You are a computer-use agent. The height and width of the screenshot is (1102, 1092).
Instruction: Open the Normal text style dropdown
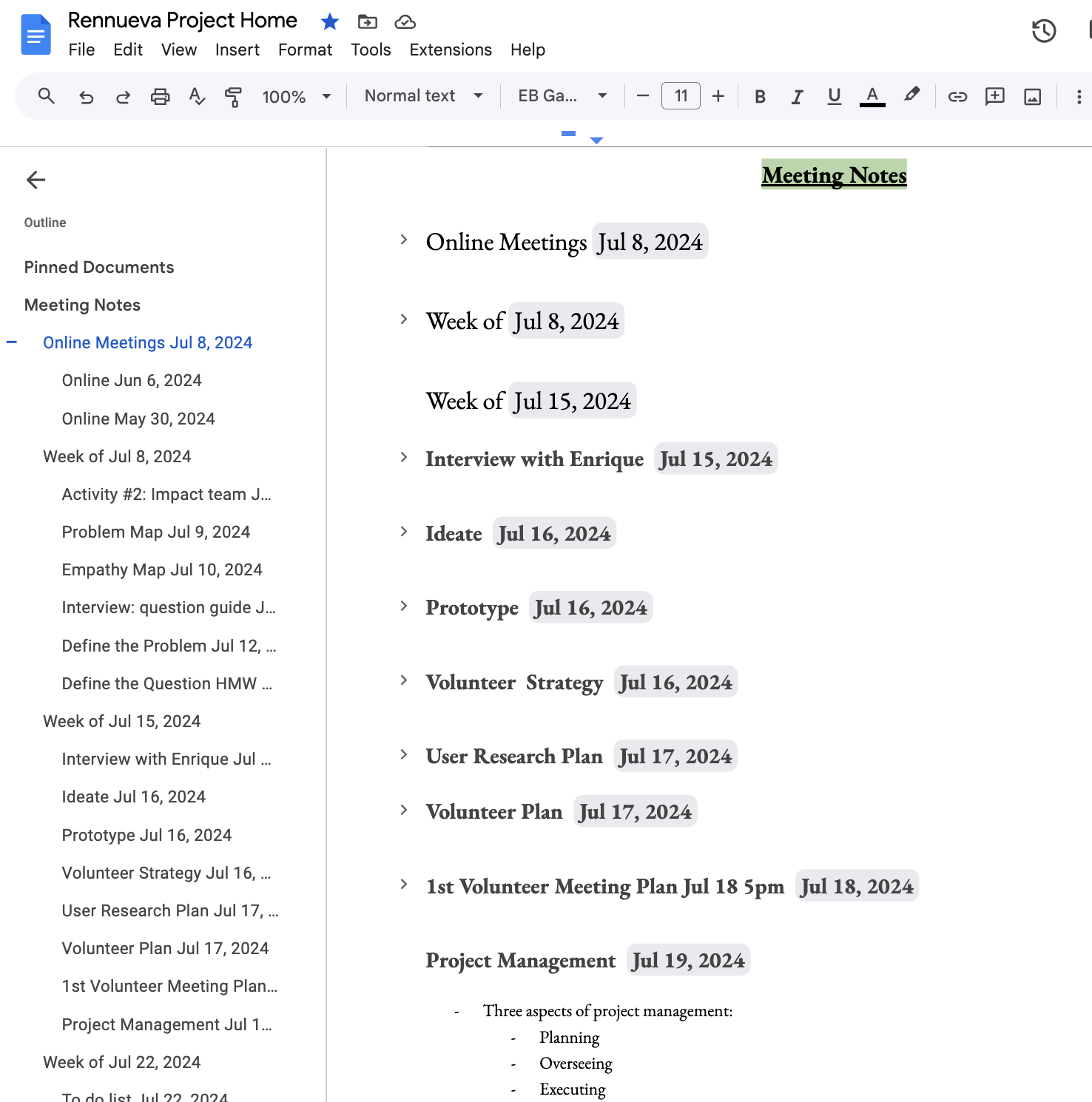click(x=423, y=96)
